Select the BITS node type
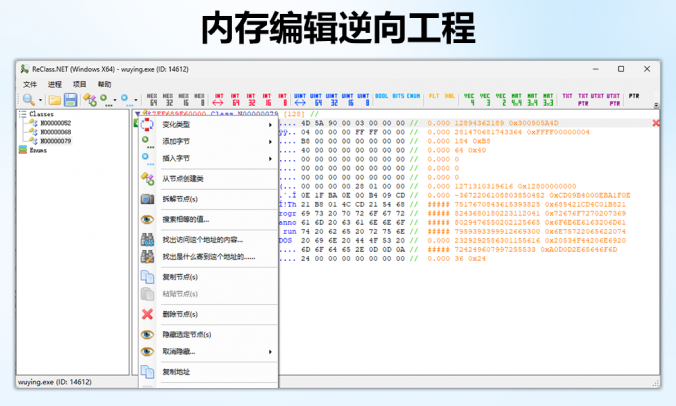Viewport: 676px width, 406px height. point(398,96)
